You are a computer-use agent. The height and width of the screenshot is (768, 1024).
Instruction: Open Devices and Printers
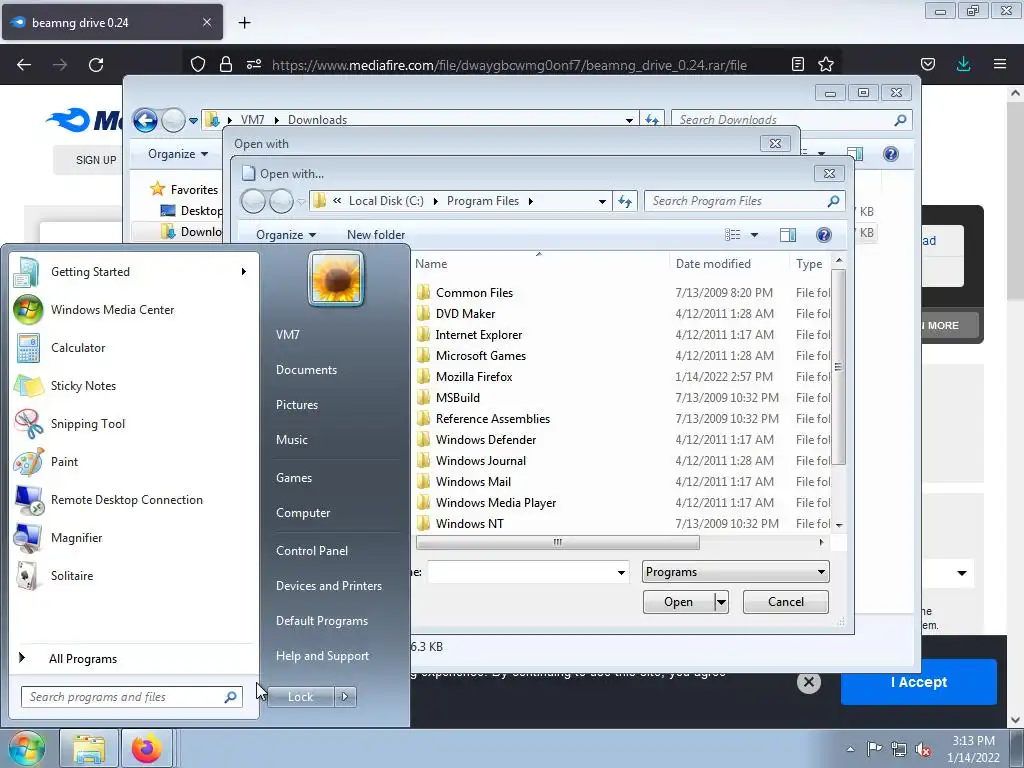[328, 586]
